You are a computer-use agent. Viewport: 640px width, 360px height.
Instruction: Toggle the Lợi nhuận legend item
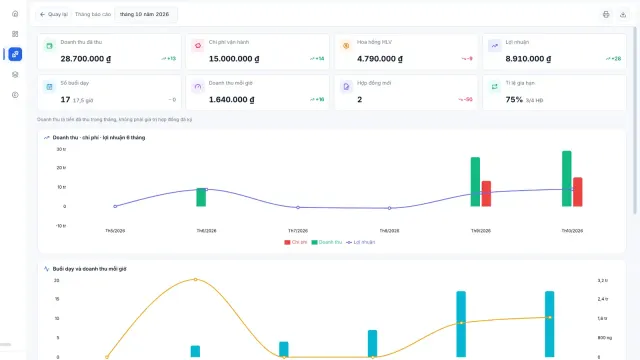click(x=360, y=242)
